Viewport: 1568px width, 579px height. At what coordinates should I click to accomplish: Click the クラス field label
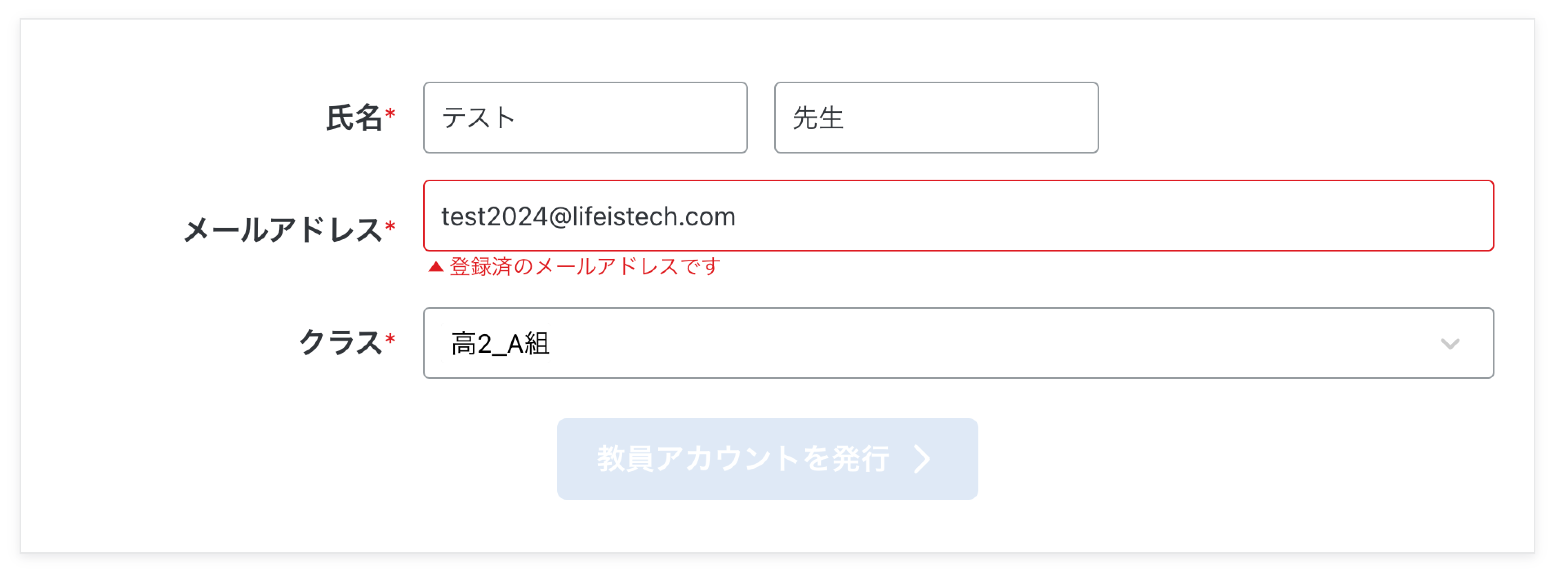(340, 342)
